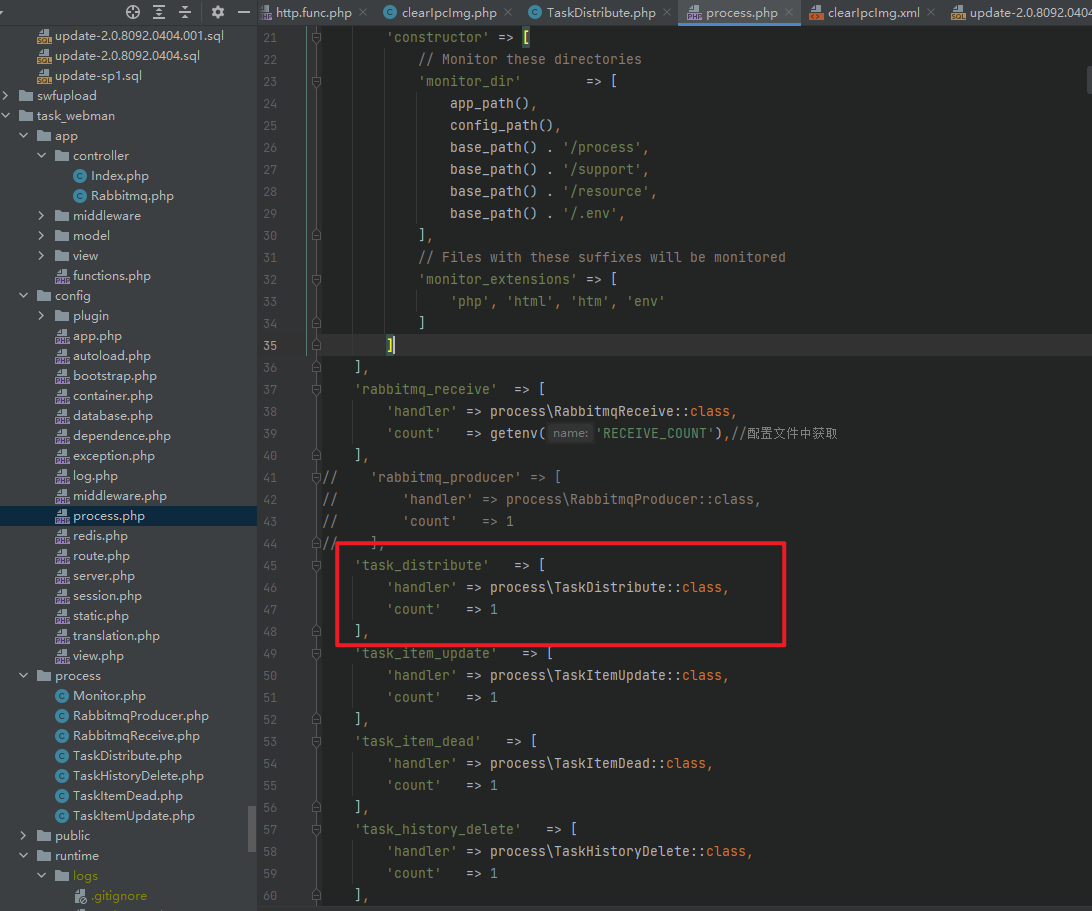
Task: Open update-2.0.8092.0404.001.sql file
Action: (x=139, y=36)
